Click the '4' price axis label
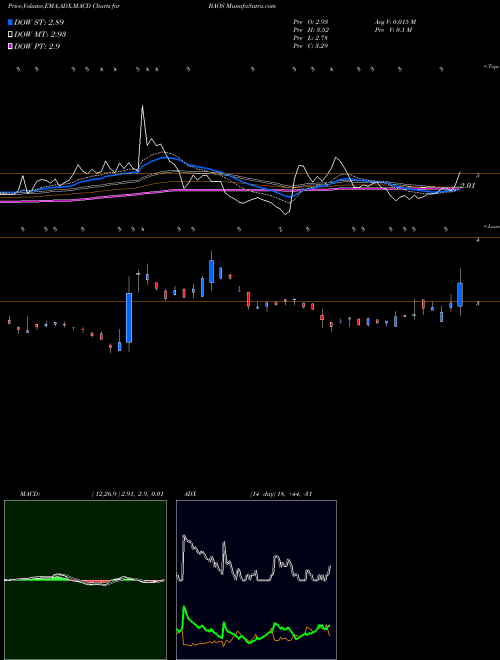This screenshot has height=660, width=500. [478, 240]
